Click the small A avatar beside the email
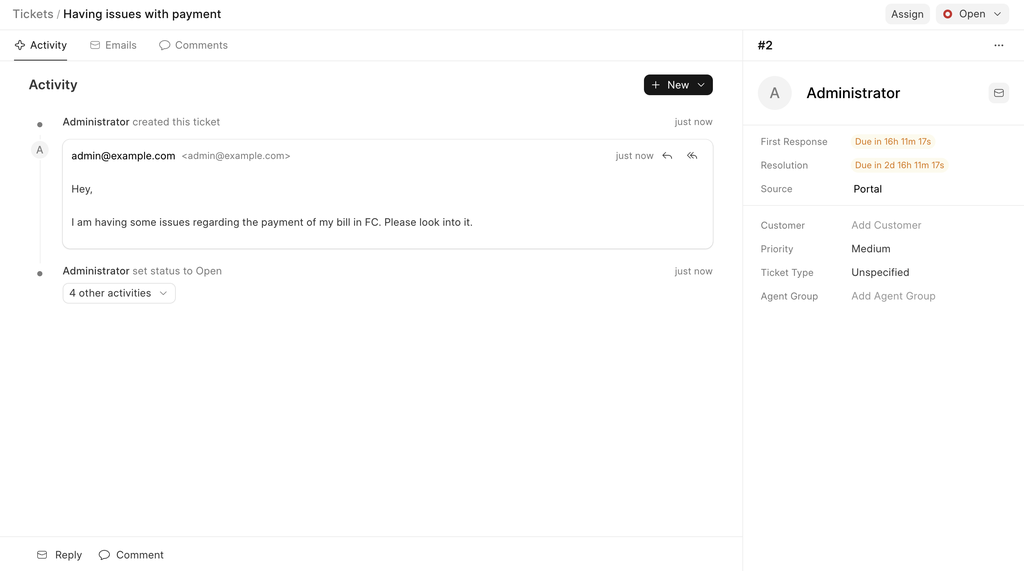Viewport: 1024px width, 571px height. [40, 150]
